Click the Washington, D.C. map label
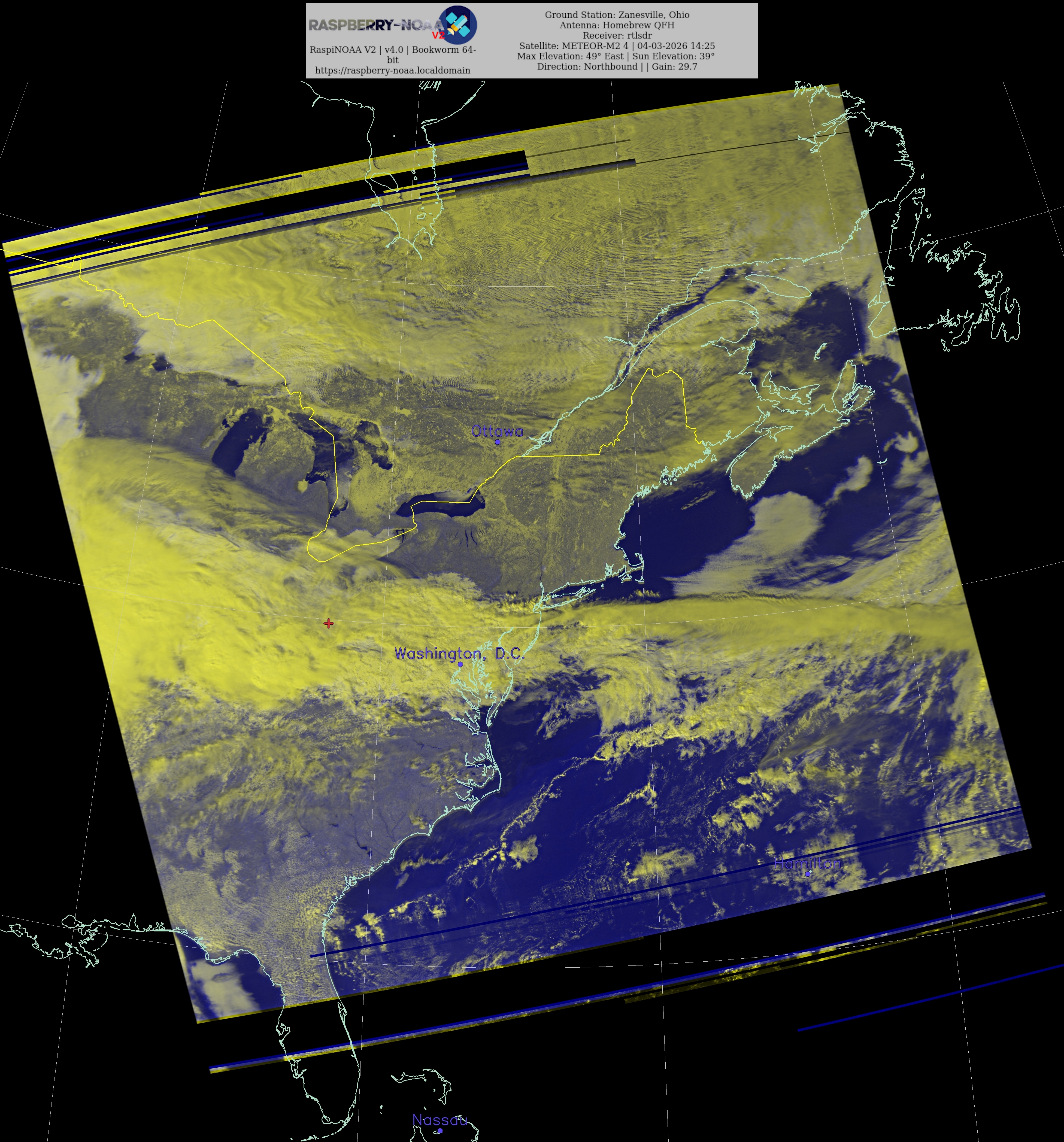Screen dimensions: 1064x1142 pyautogui.click(x=459, y=653)
